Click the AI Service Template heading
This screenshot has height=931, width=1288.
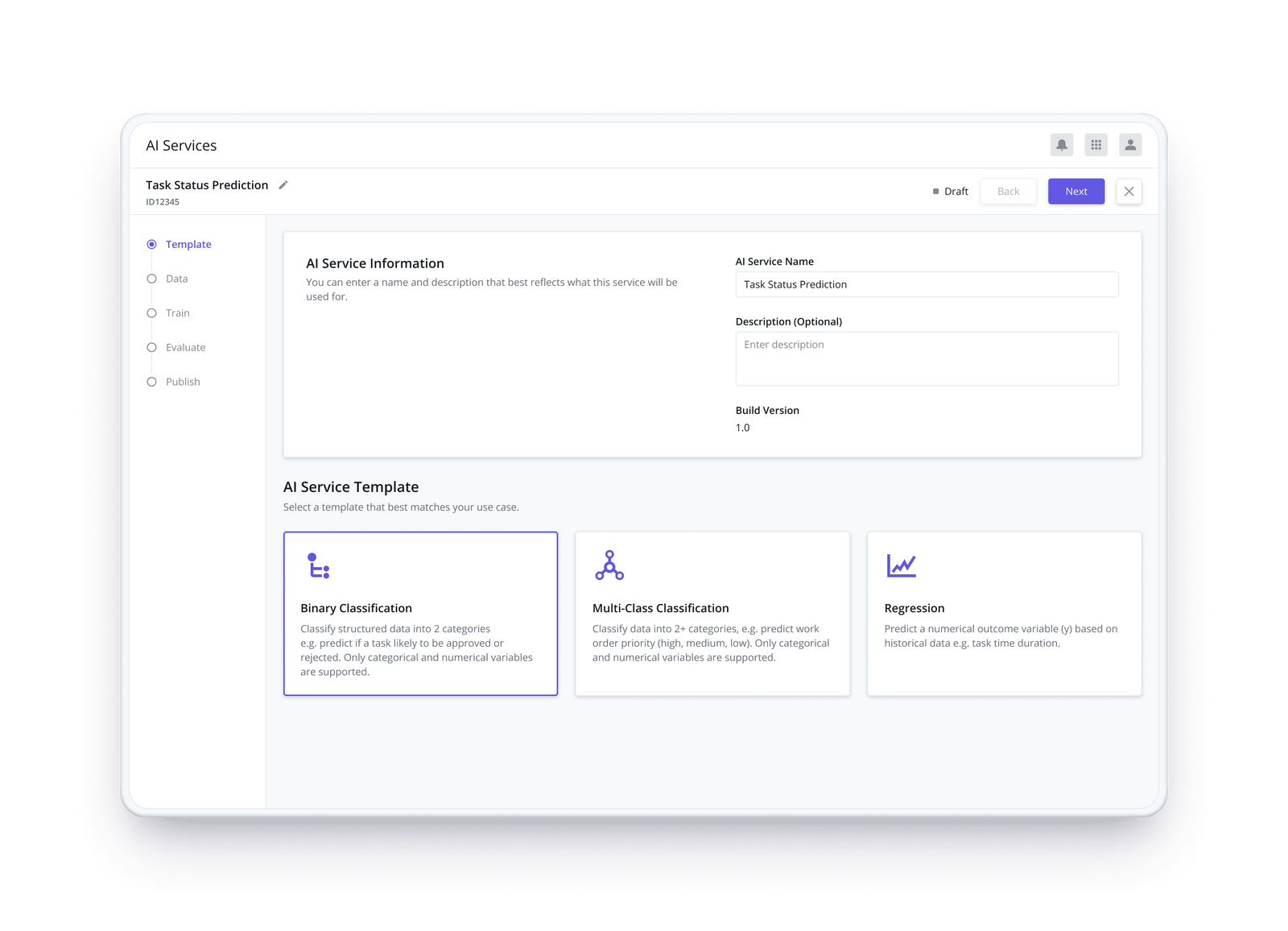351,487
